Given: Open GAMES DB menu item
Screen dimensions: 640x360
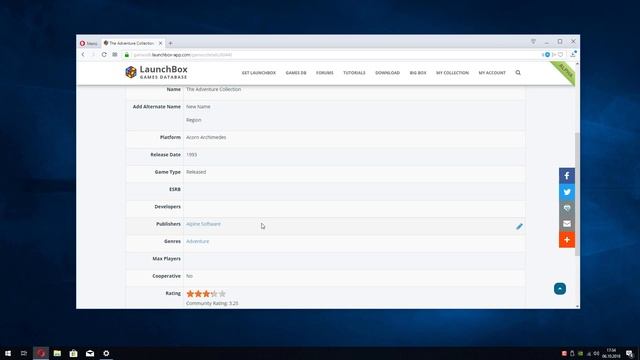Looking at the screenshot, I should click(x=296, y=73).
